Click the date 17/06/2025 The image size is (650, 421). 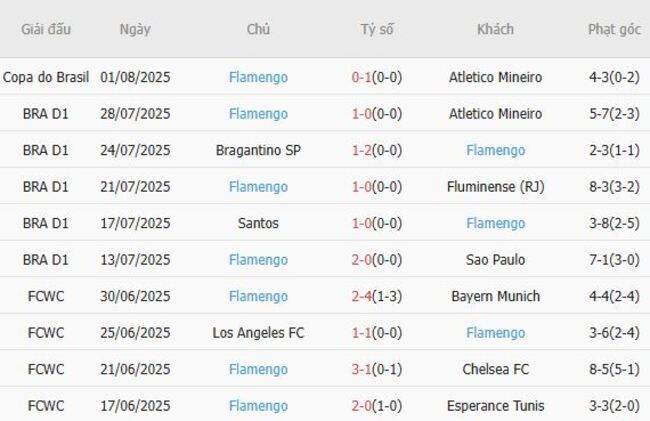click(135, 406)
